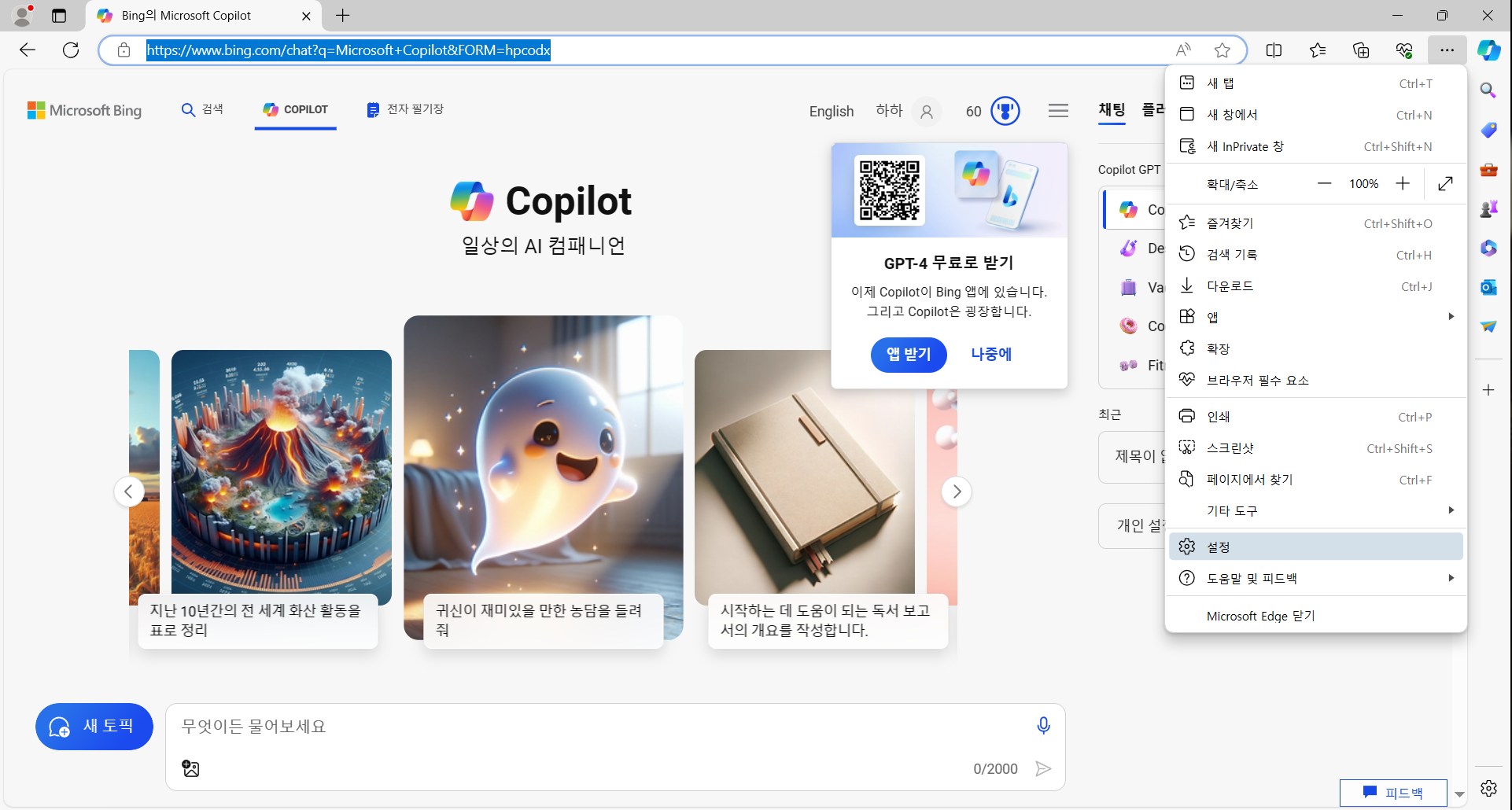Select 인쇄 menu item
This screenshot has height=810, width=1512.
pos(1315,417)
